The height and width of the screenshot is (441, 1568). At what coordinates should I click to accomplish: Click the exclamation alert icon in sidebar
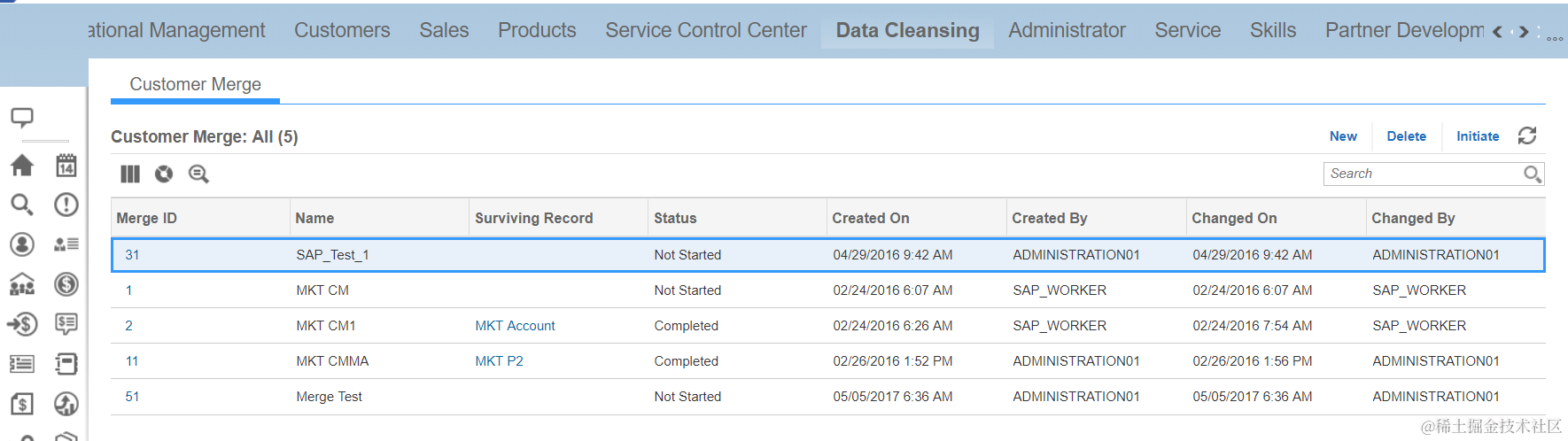66,205
